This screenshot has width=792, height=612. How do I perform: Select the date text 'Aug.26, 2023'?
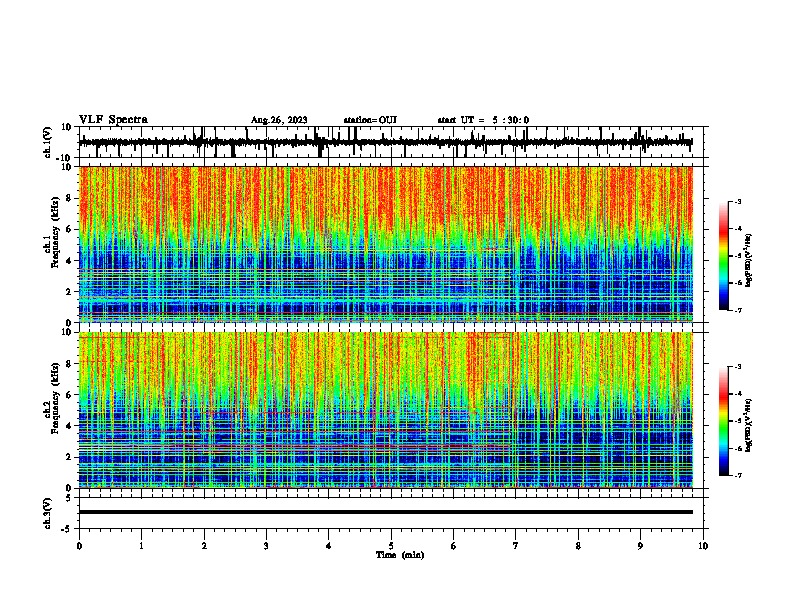(279, 120)
